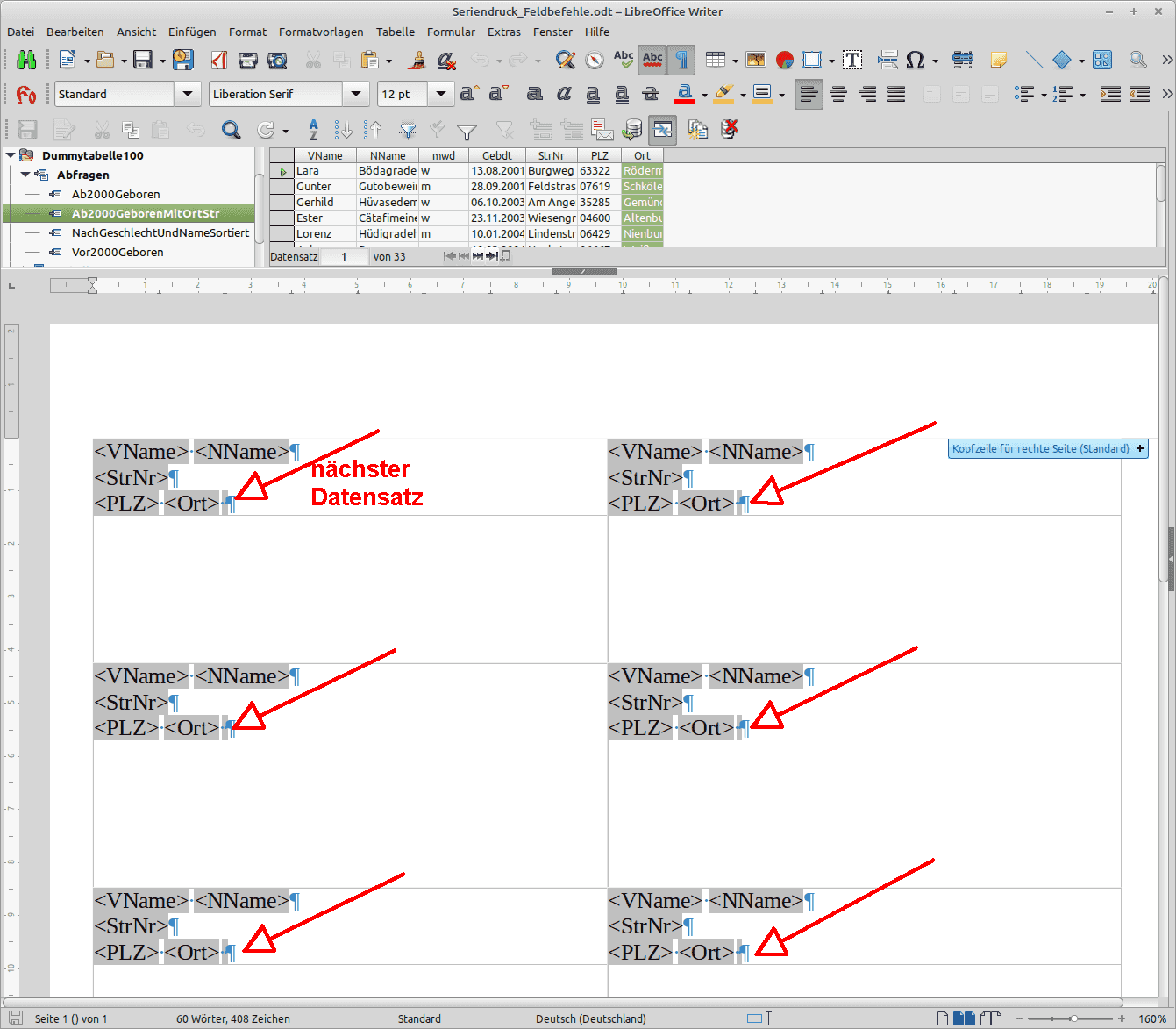This screenshot has height=1029, width=1176.
Task: Open the font color dropdown arrow
Action: pyautogui.click(x=704, y=95)
